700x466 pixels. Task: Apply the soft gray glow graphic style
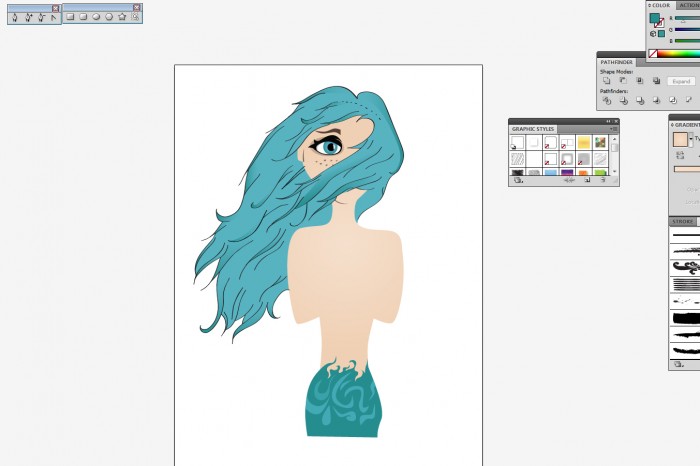[567, 159]
